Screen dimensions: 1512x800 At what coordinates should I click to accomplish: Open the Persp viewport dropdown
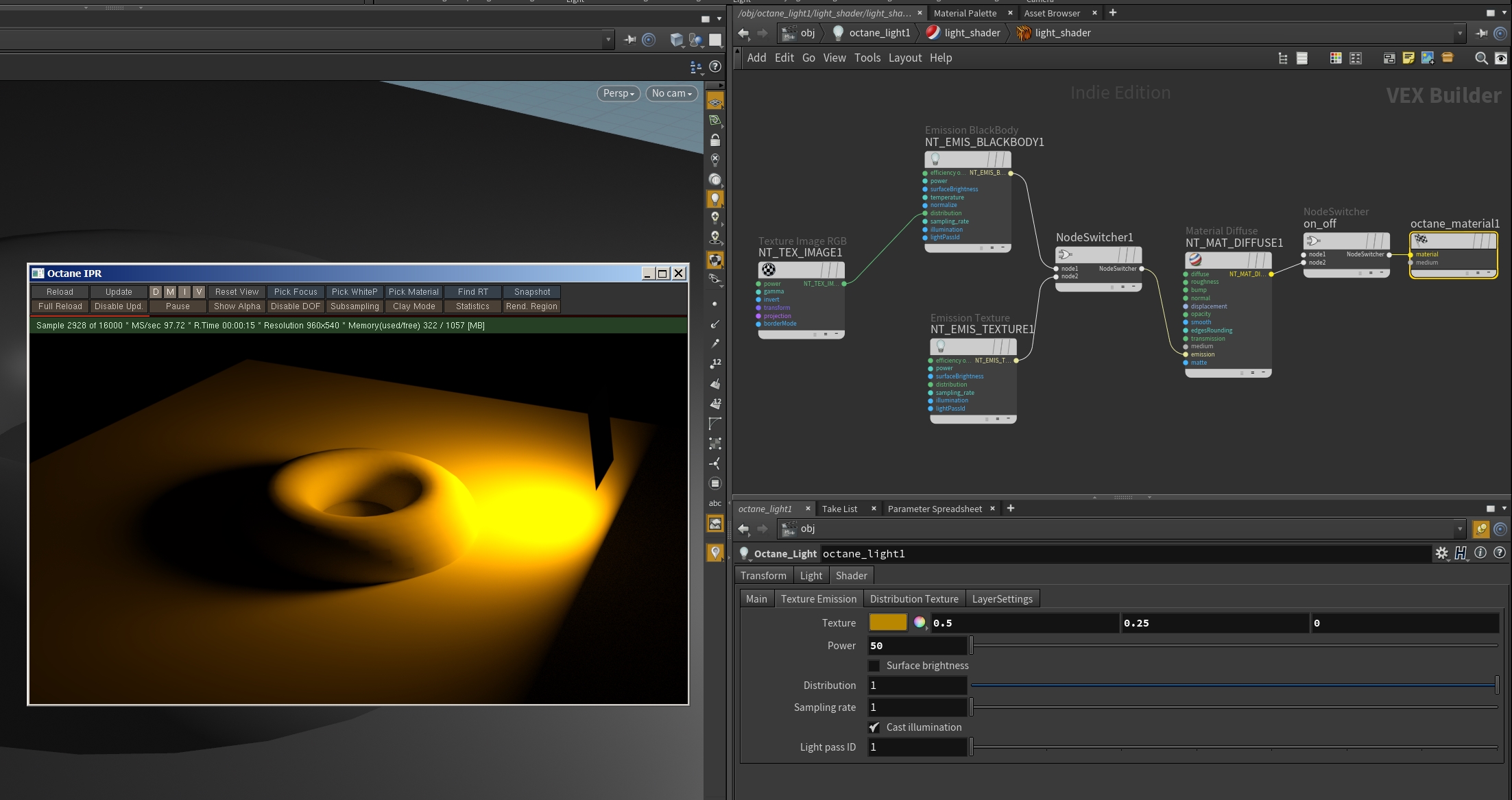point(619,93)
